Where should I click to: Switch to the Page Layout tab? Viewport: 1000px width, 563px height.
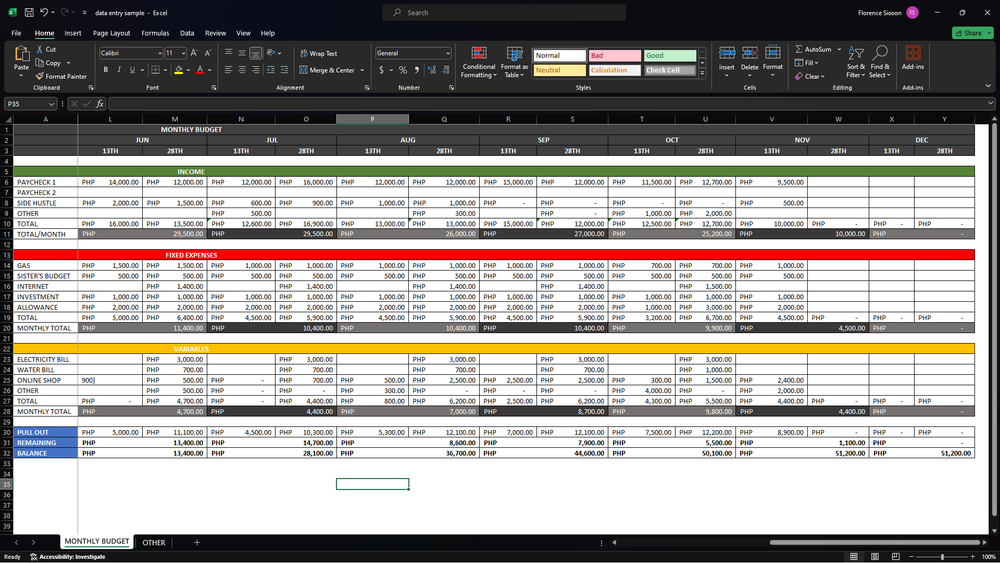point(112,33)
